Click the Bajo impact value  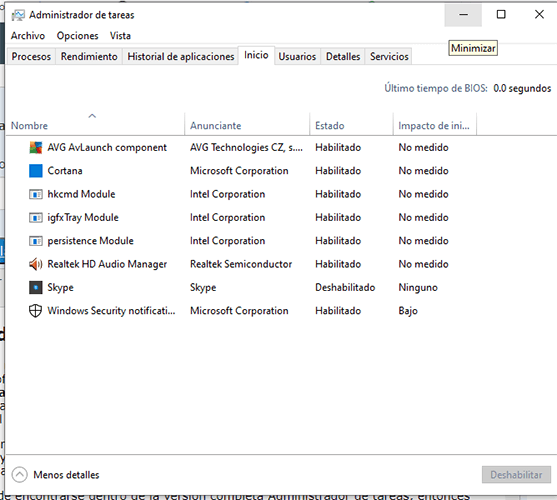click(408, 311)
